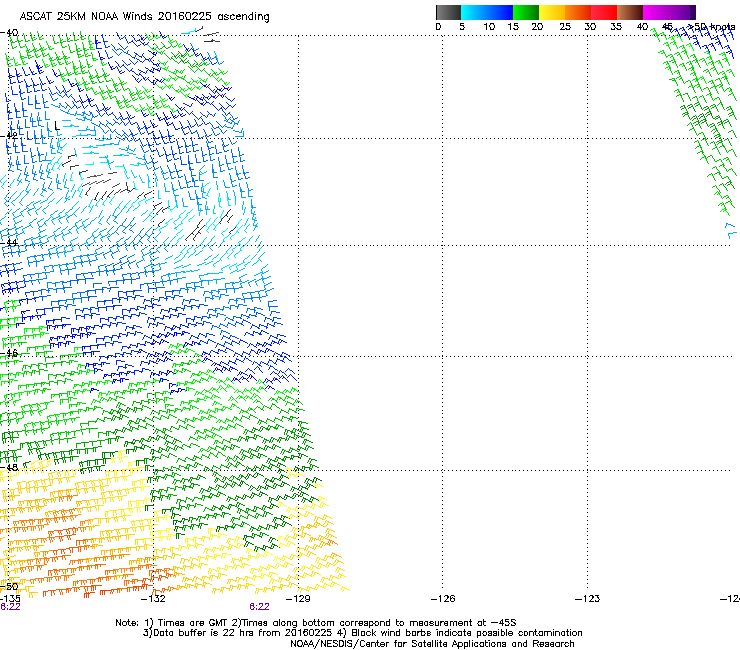
Task: Click the '-132' longitude axis label
Action: 153,599
